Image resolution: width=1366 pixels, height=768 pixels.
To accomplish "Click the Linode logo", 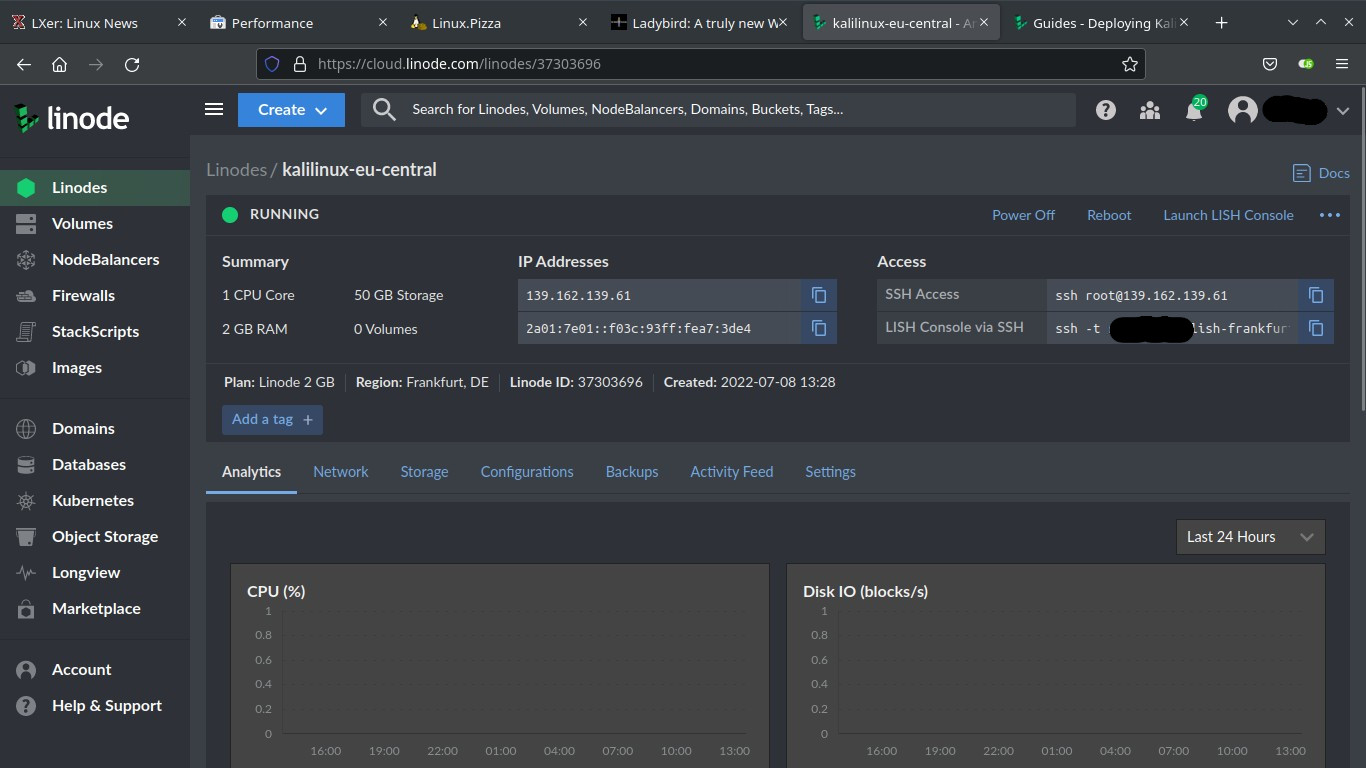I will [71, 118].
